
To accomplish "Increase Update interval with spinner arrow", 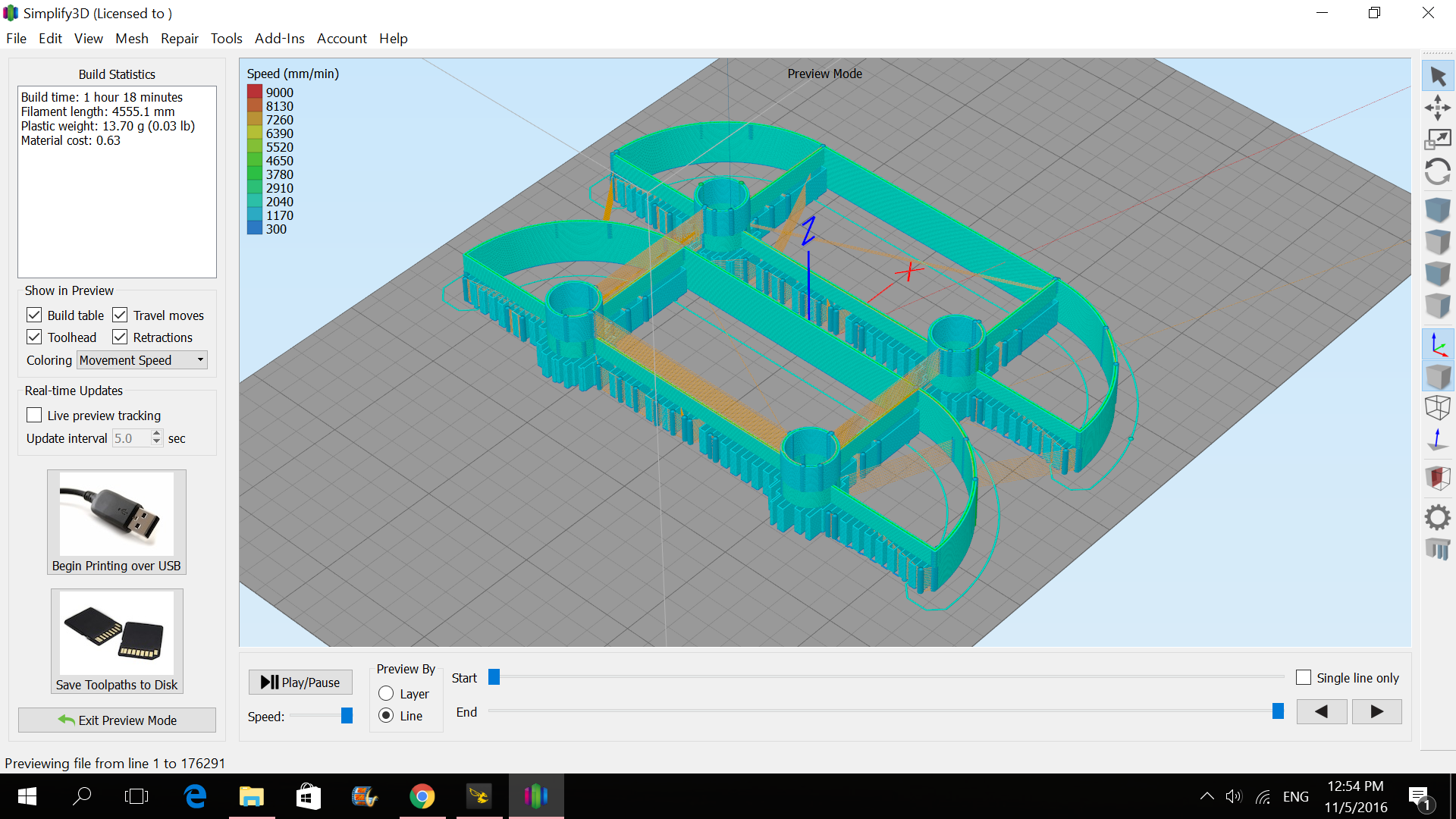I will tap(156, 434).
